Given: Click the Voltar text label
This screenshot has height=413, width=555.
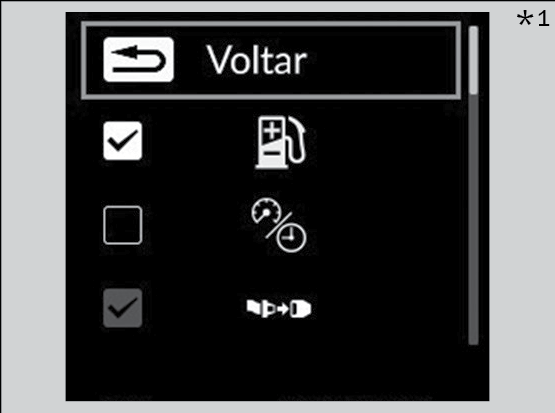Looking at the screenshot, I should tap(257, 60).
